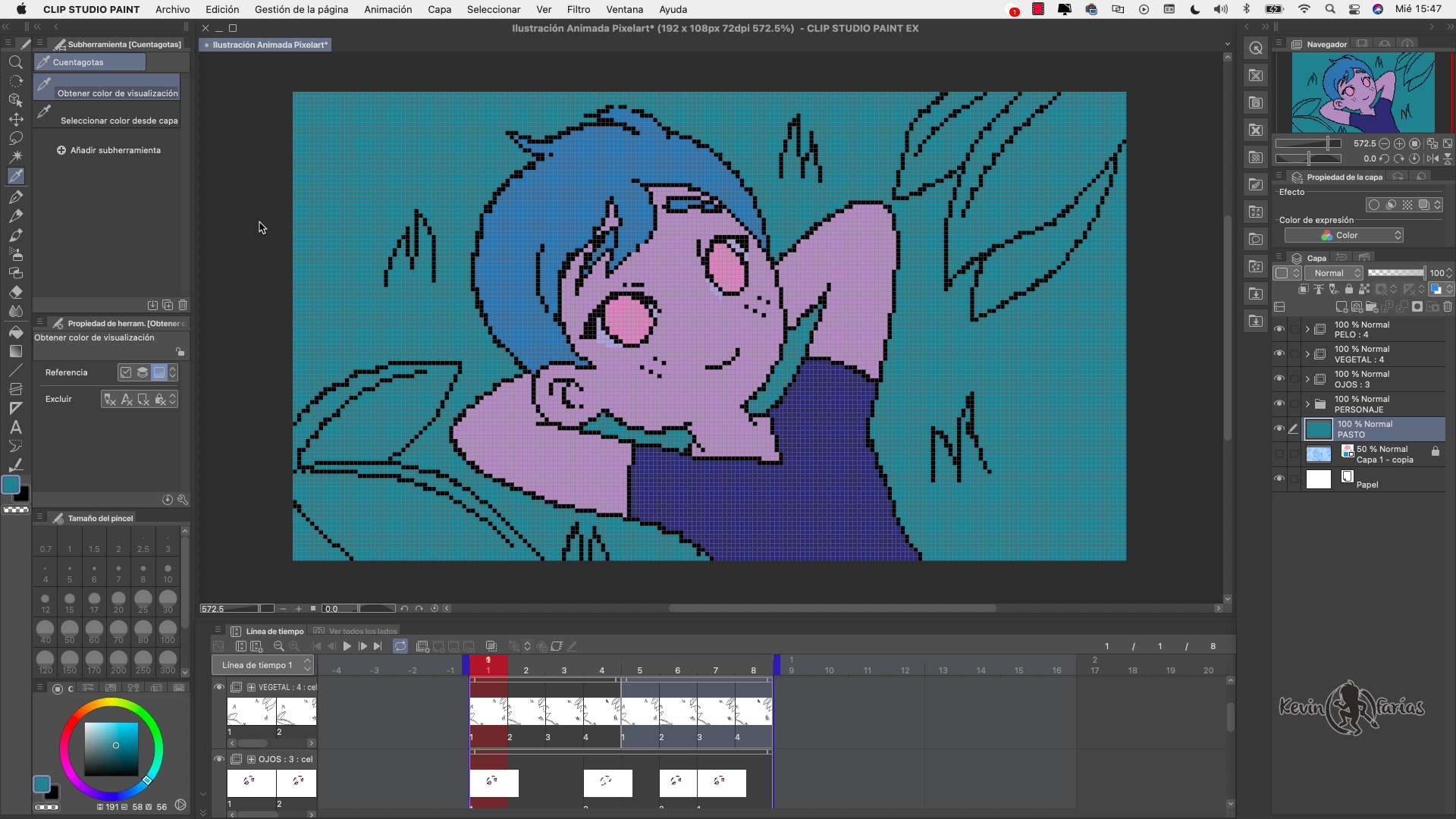Open the Animación menu
Image resolution: width=1456 pixels, height=819 pixels.
pos(388,9)
